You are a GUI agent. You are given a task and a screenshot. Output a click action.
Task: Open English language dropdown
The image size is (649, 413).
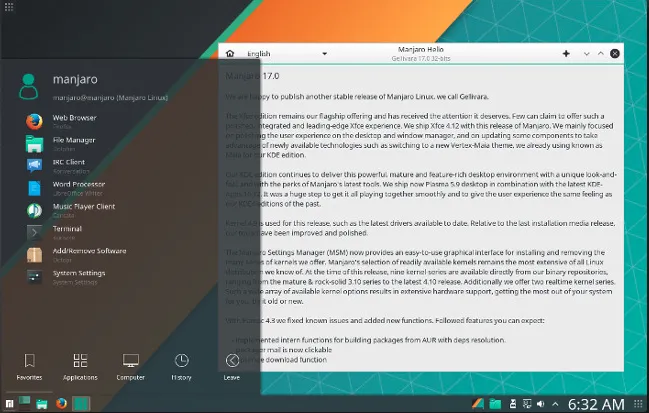tap(287, 54)
